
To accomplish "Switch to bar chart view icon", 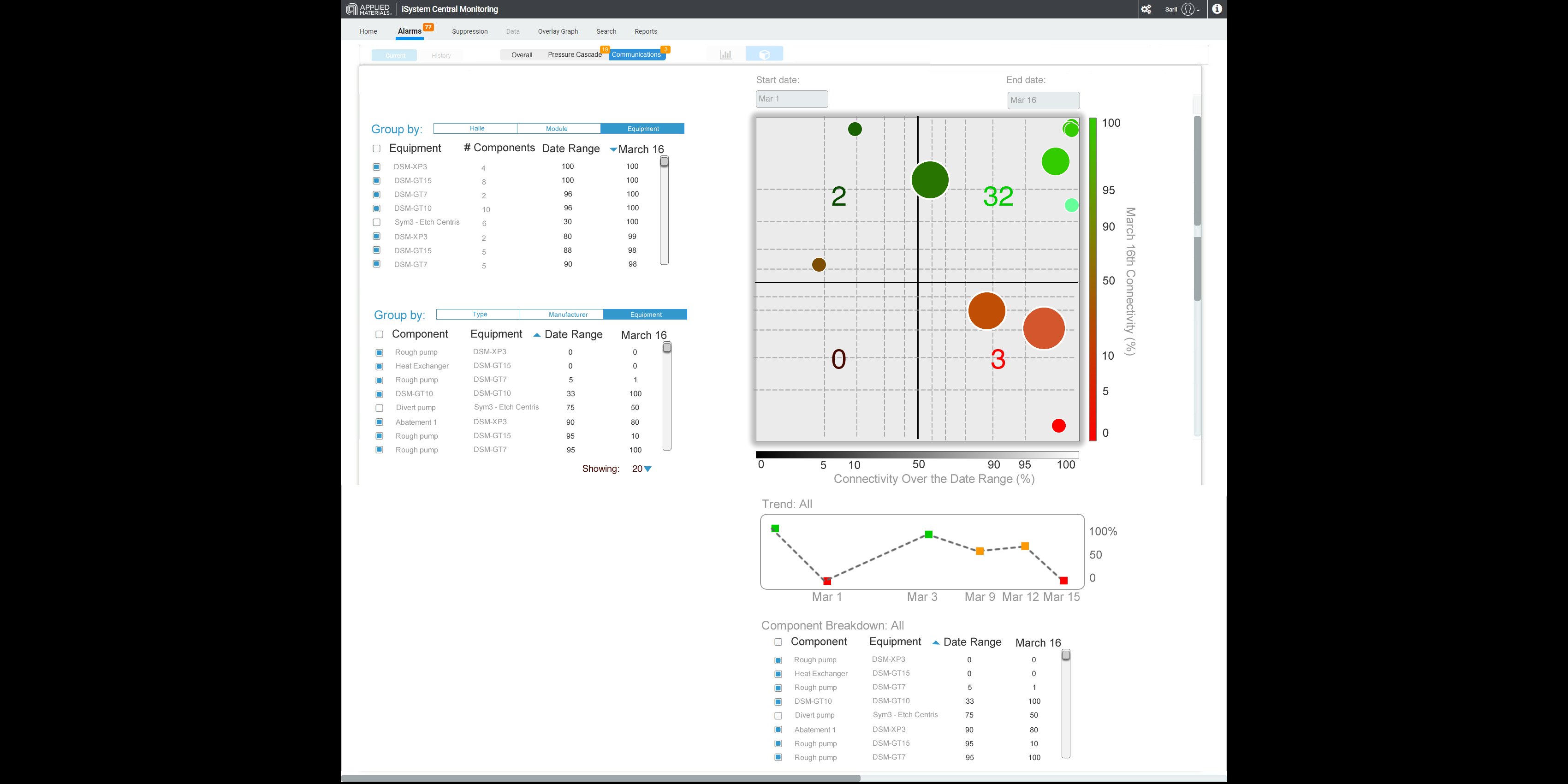I will 725,55.
